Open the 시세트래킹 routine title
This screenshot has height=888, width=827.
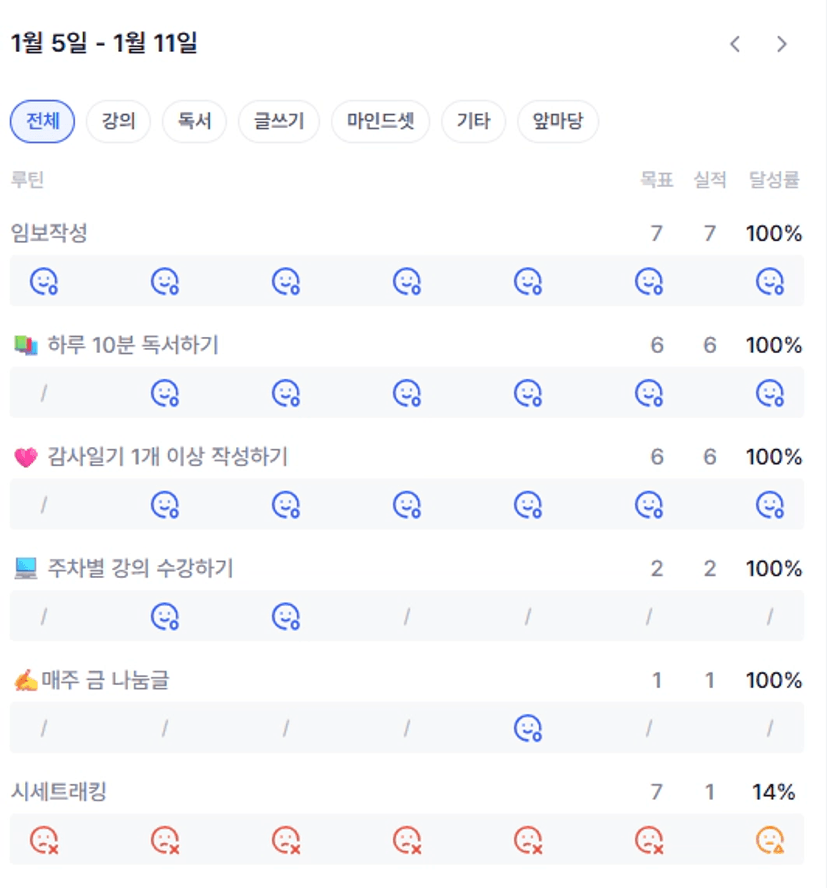click(x=58, y=793)
